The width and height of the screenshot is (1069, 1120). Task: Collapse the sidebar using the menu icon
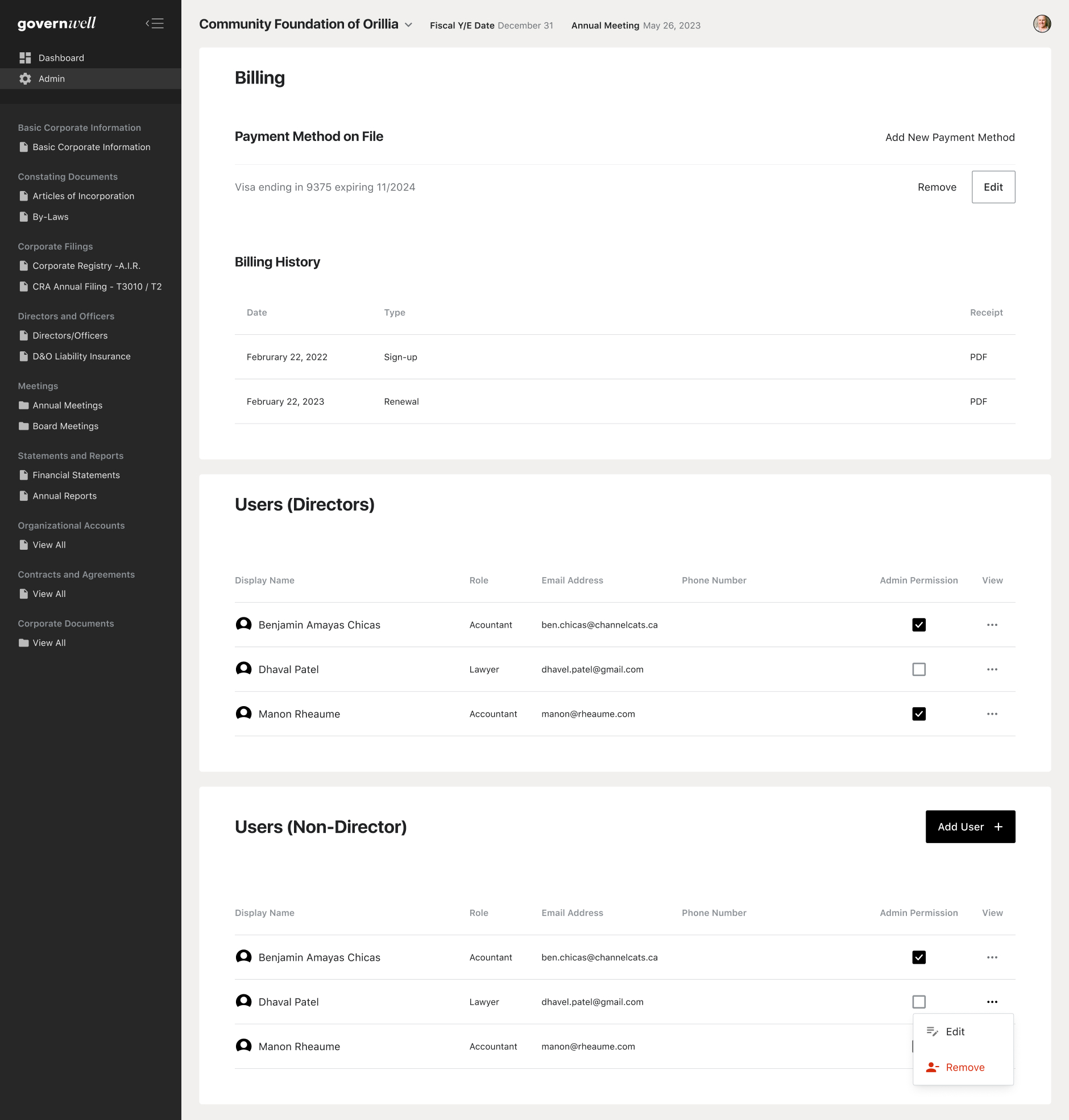pos(155,23)
